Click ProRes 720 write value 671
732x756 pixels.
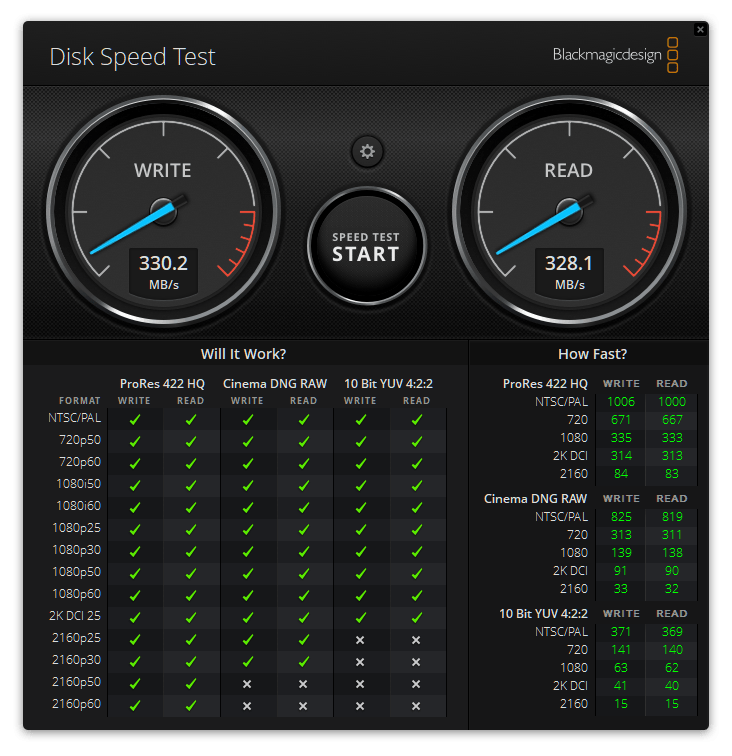621,420
